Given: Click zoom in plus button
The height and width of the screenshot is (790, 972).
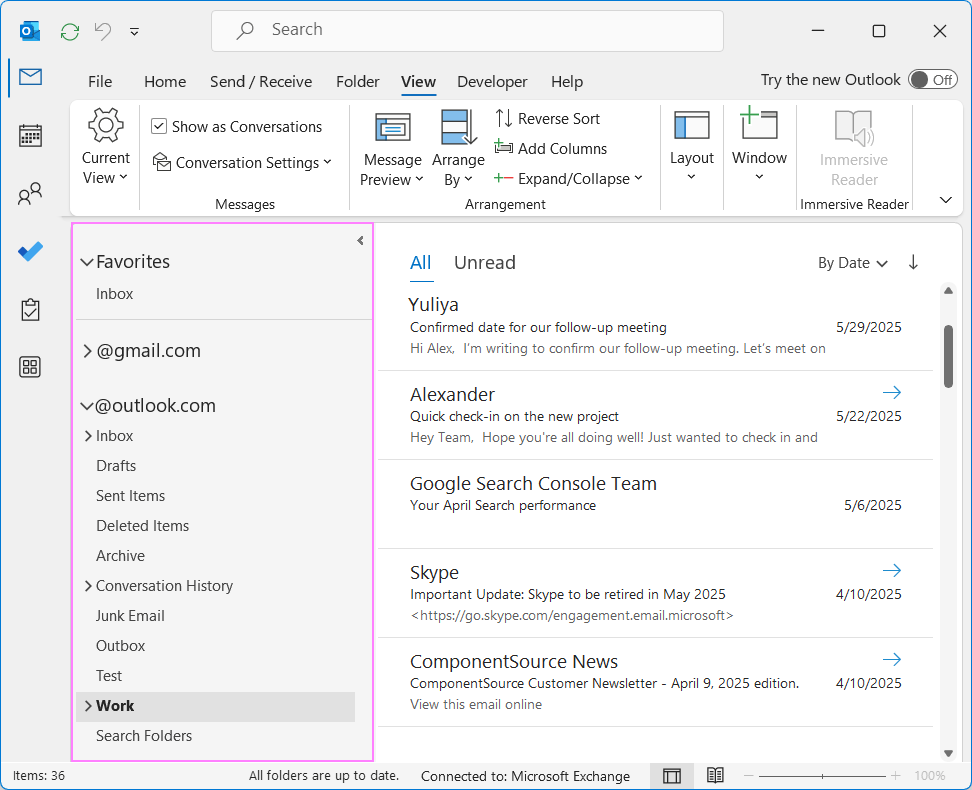Looking at the screenshot, I should point(895,775).
